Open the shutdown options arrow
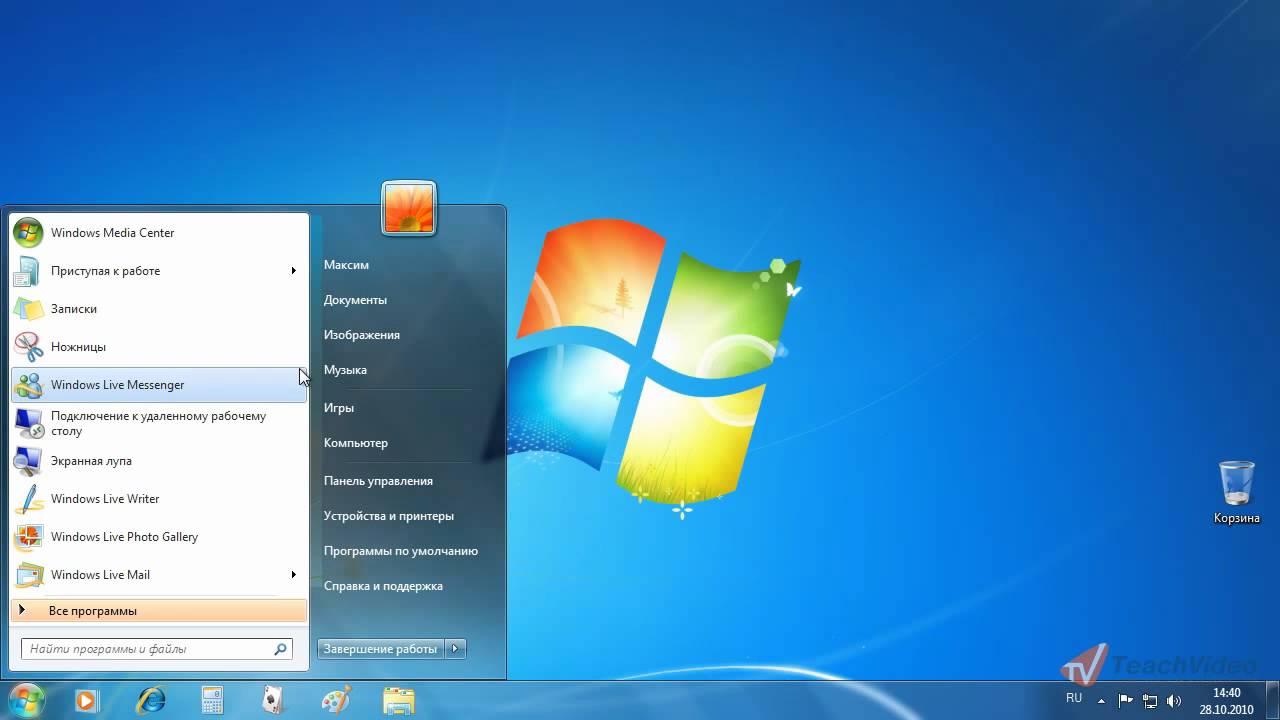Viewport: 1280px width, 720px height. 455,649
